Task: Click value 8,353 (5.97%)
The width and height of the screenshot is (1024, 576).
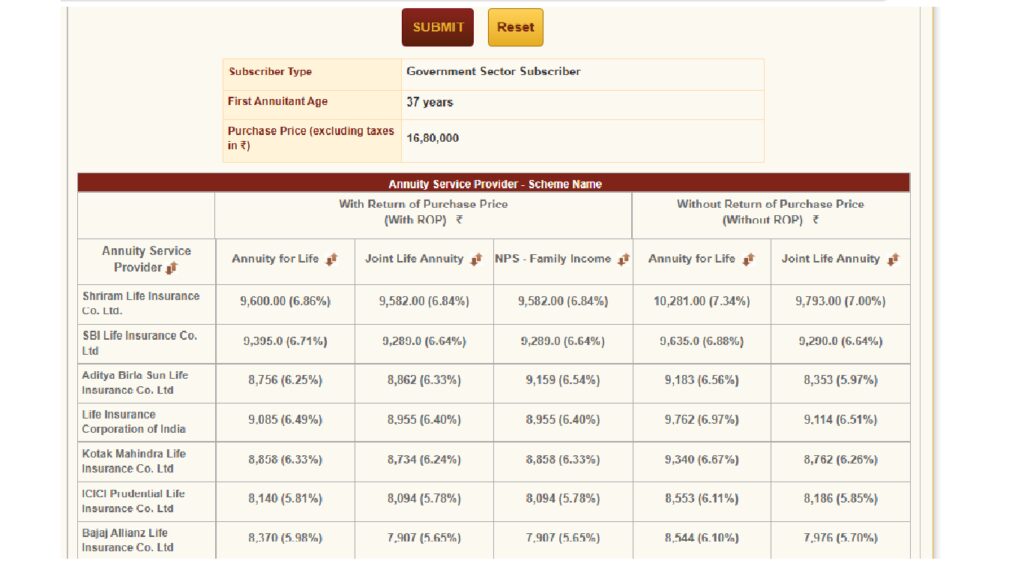Action: pos(840,380)
